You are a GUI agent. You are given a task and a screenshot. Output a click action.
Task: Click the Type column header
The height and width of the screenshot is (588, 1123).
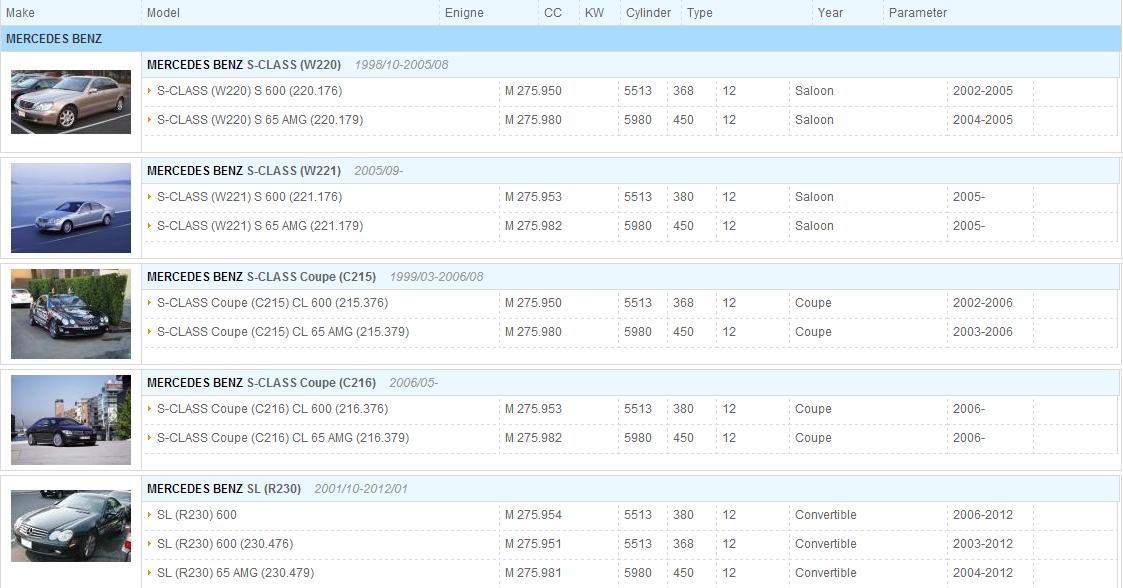click(x=700, y=13)
